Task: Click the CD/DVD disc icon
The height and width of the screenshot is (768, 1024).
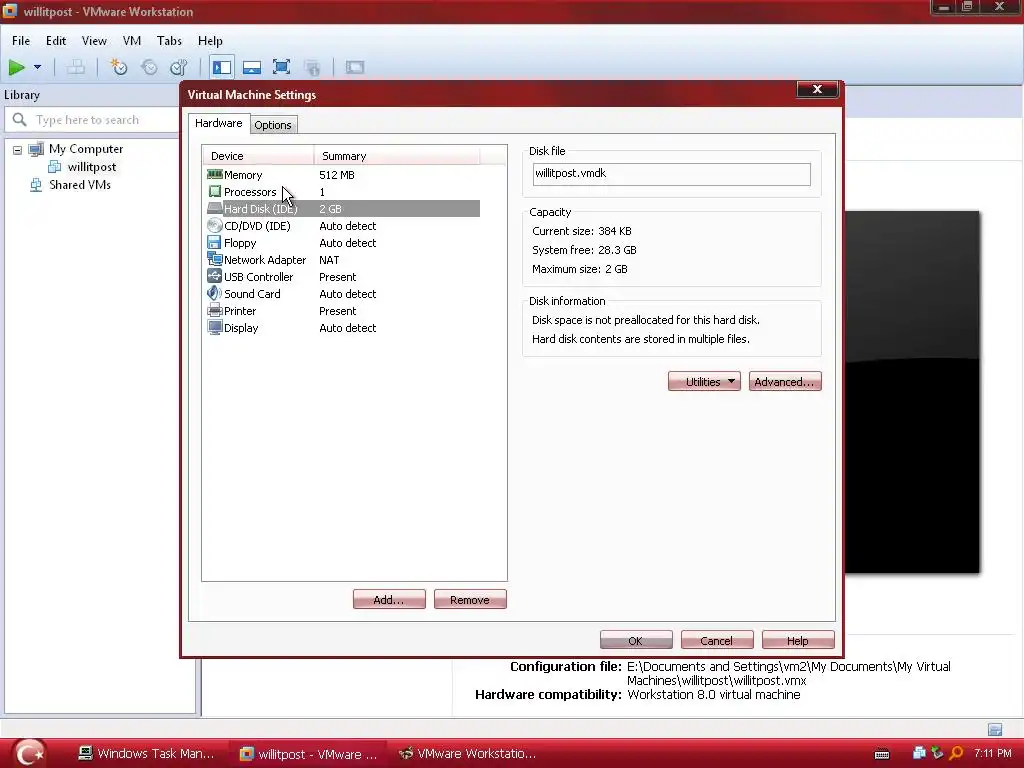Action: coord(214,225)
